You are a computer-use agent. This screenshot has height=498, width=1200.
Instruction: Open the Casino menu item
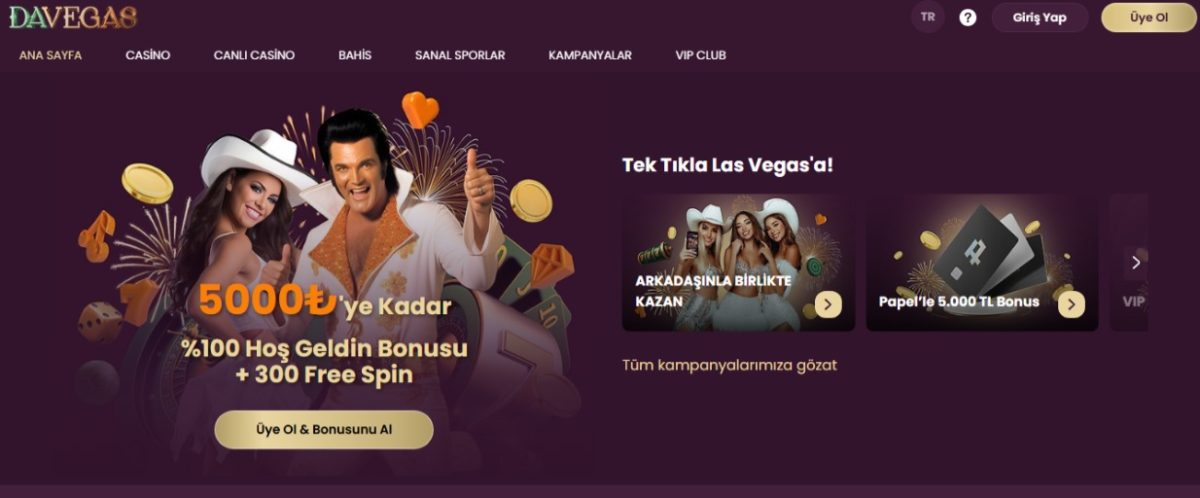click(148, 55)
